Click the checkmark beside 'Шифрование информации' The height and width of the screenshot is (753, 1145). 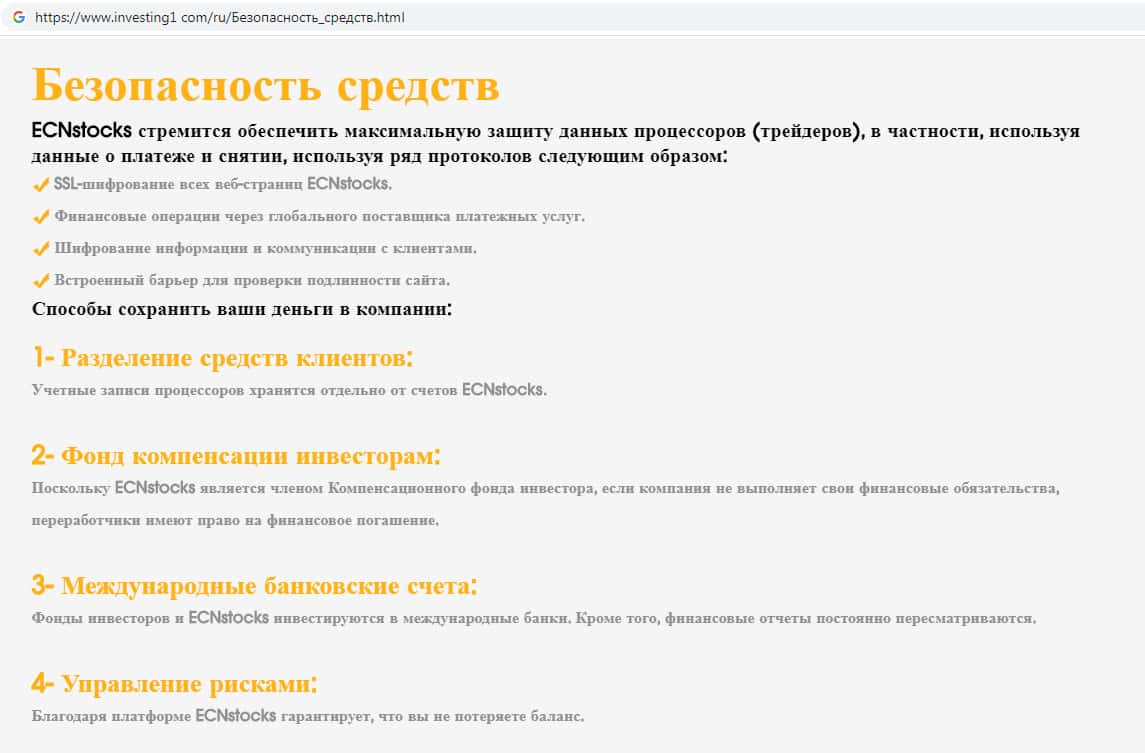(41, 249)
